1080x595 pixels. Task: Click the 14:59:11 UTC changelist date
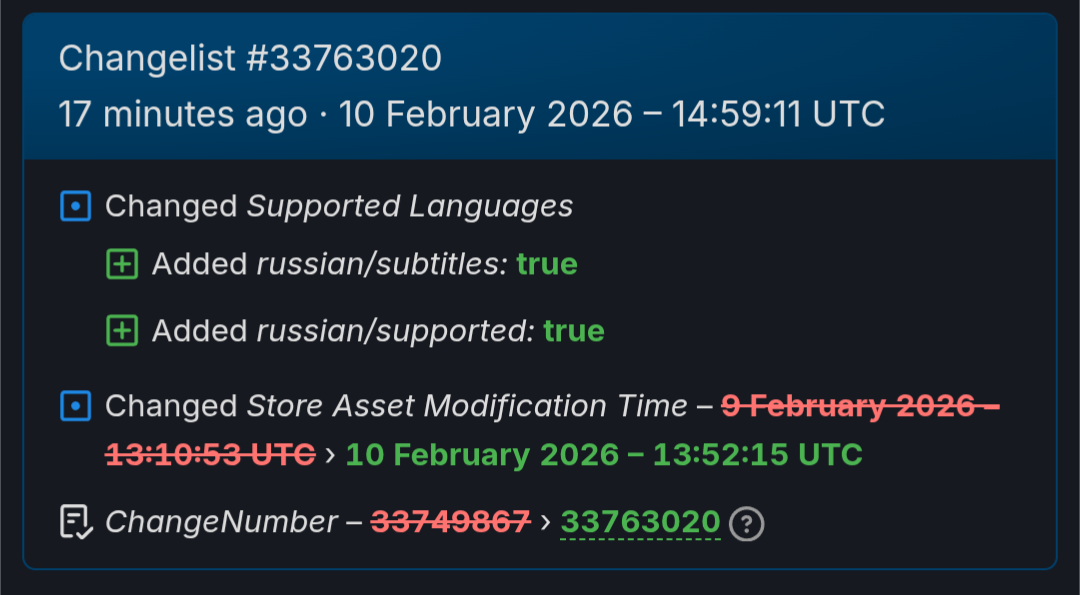(x=612, y=114)
